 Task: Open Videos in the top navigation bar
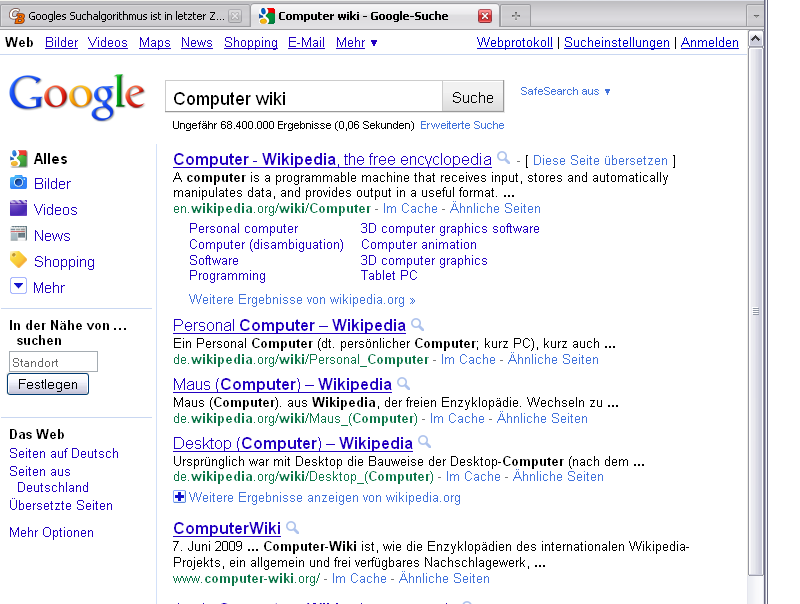108,43
